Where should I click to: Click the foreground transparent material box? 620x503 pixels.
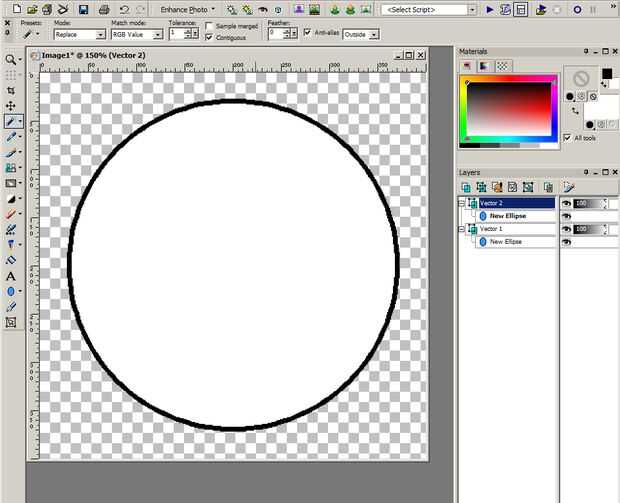581,78
